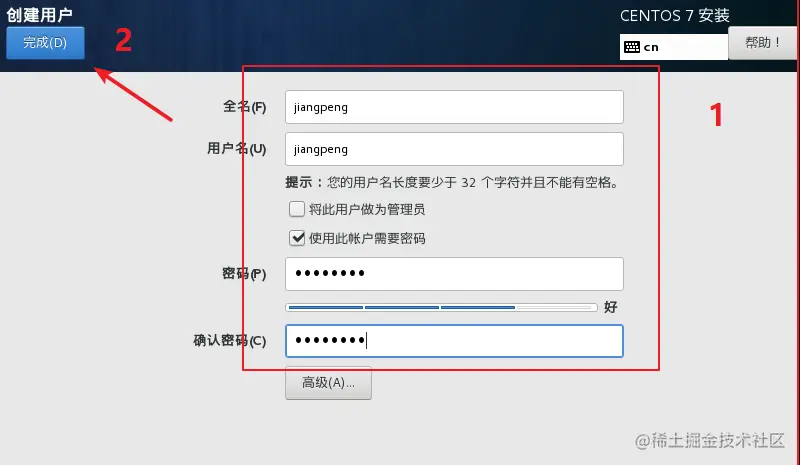Viewport: 800px width, 465px height.
Task: Click into the 密码 password field
Action: point(454,274)
